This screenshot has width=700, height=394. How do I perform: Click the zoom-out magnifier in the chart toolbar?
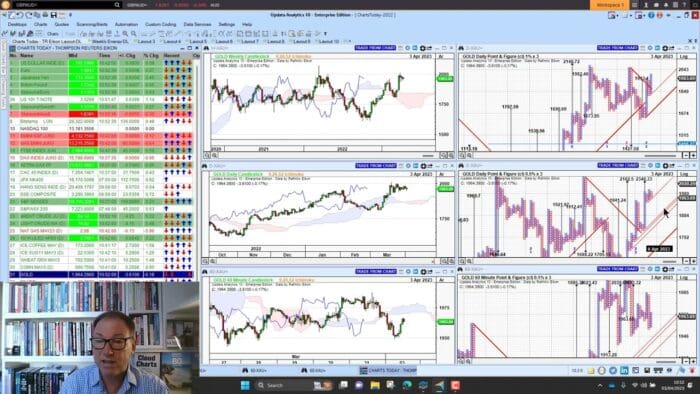[x=133, y=33]
